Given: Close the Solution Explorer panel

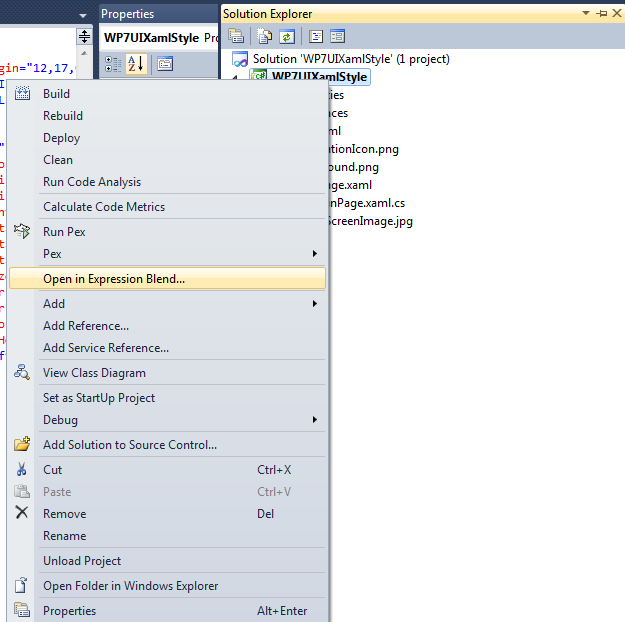Looking at the screenshot, I should (x=617, y=13).
